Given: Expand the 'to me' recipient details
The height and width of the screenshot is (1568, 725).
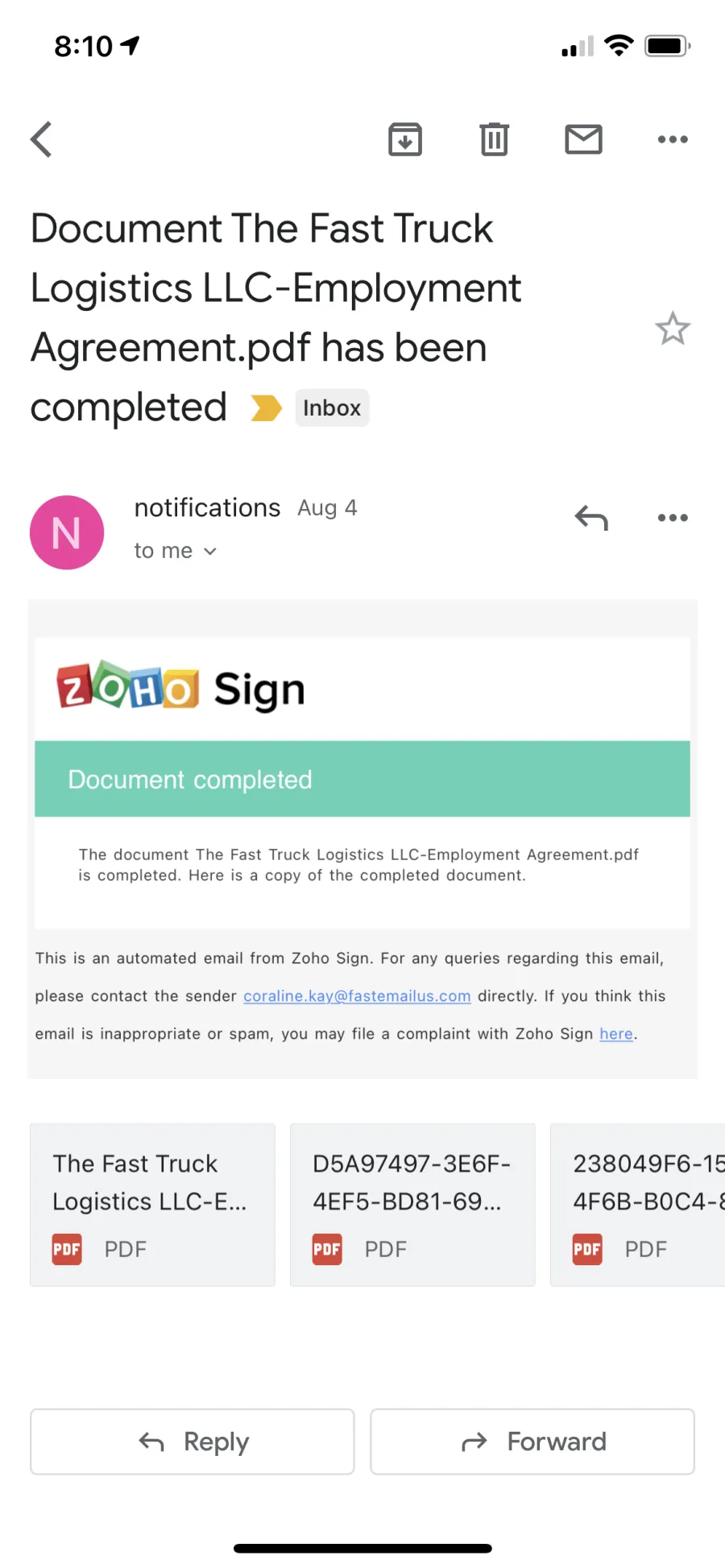Looking at the screenshot, I should click(x=176, y=551).
